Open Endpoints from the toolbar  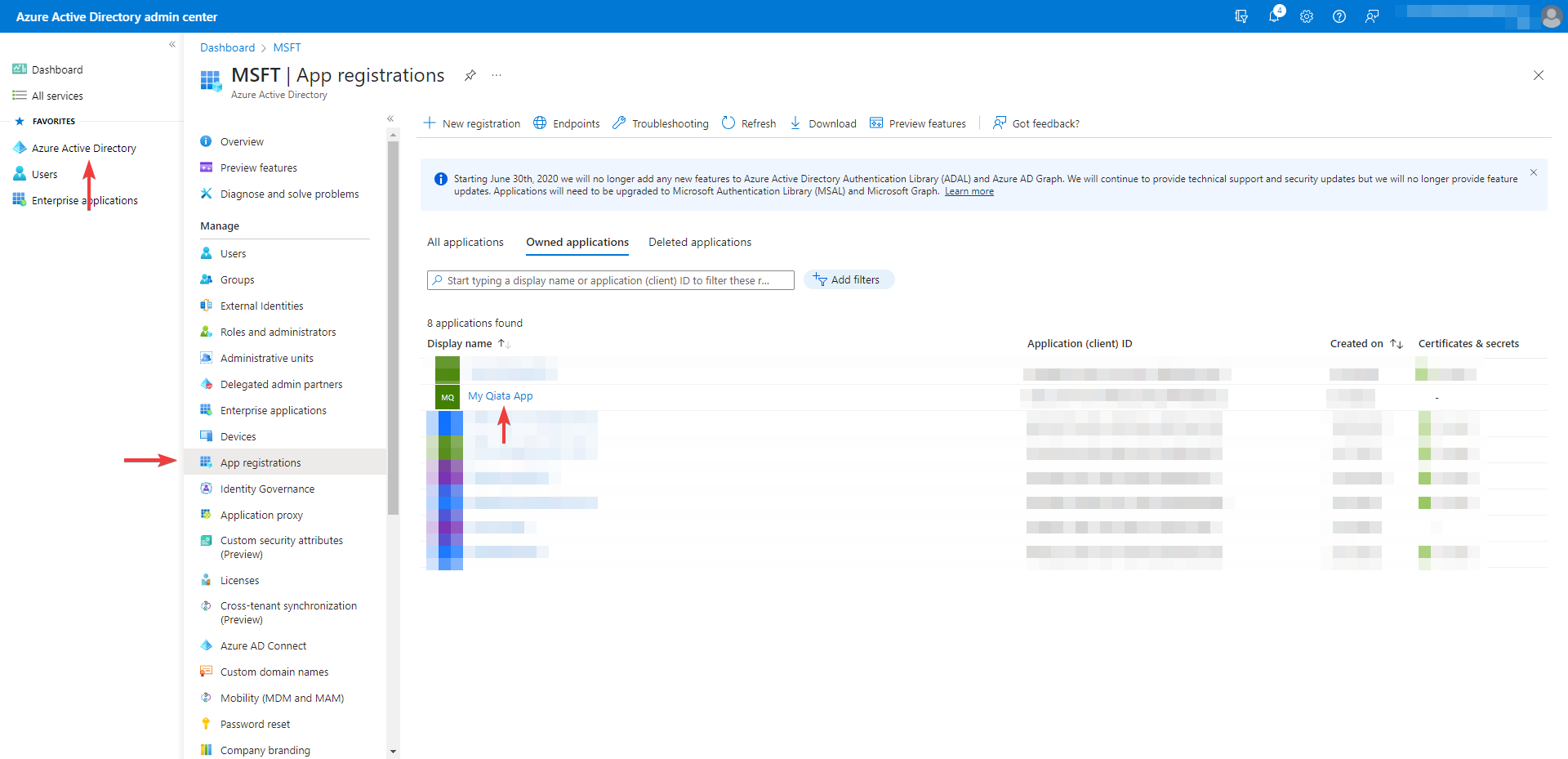(x=567, y=123)
